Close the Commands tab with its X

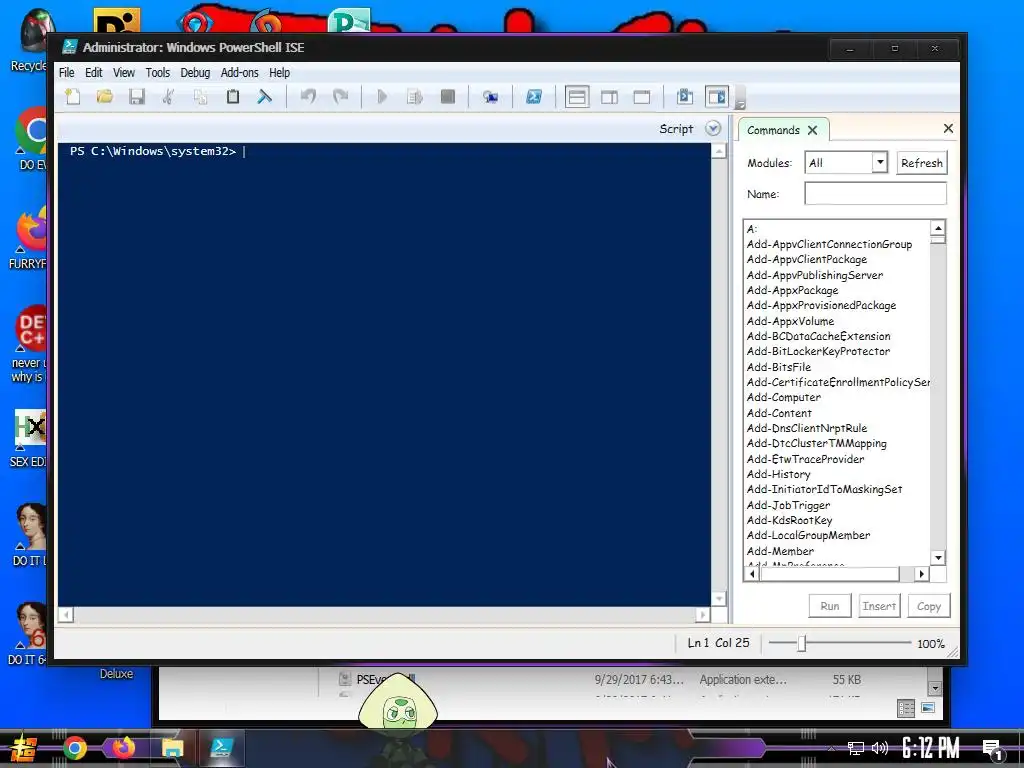coord(812,130)
